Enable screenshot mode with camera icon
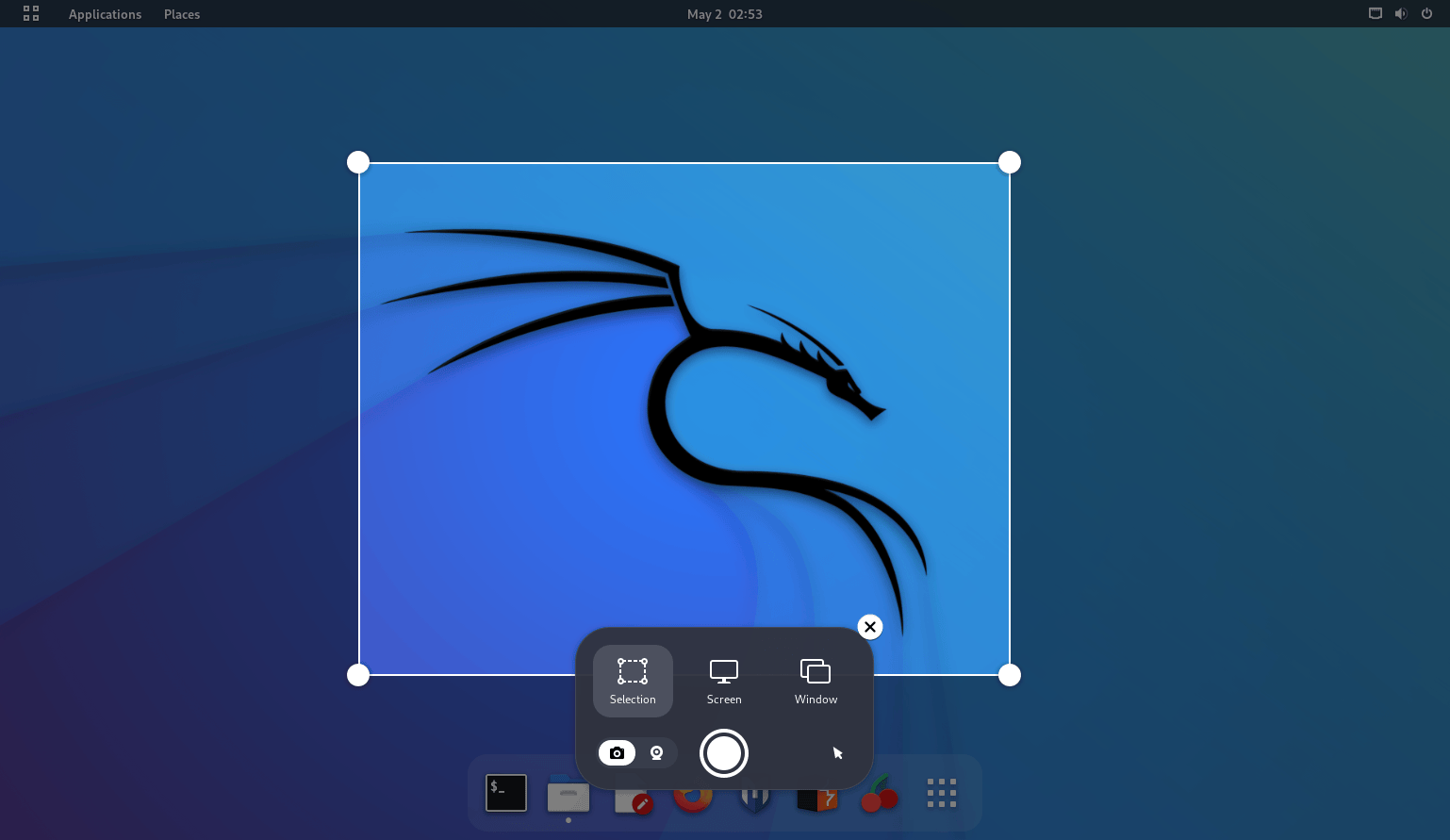Viewport: 1450px width, 840px height. point(618,753)
